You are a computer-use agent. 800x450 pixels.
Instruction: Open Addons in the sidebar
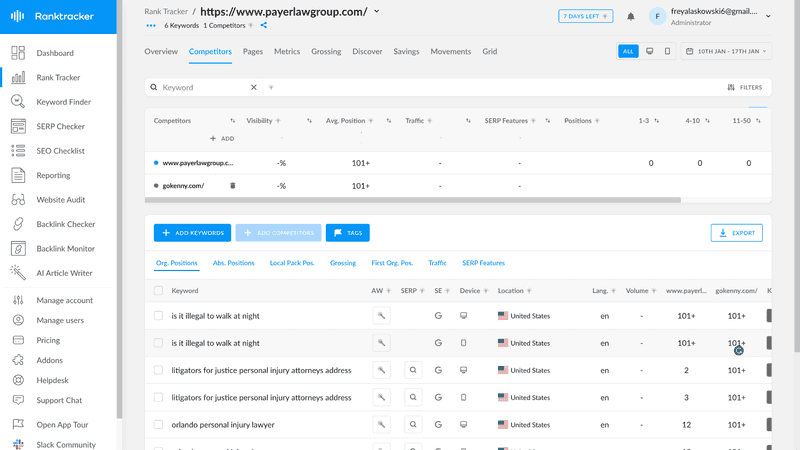click(49, 360)
